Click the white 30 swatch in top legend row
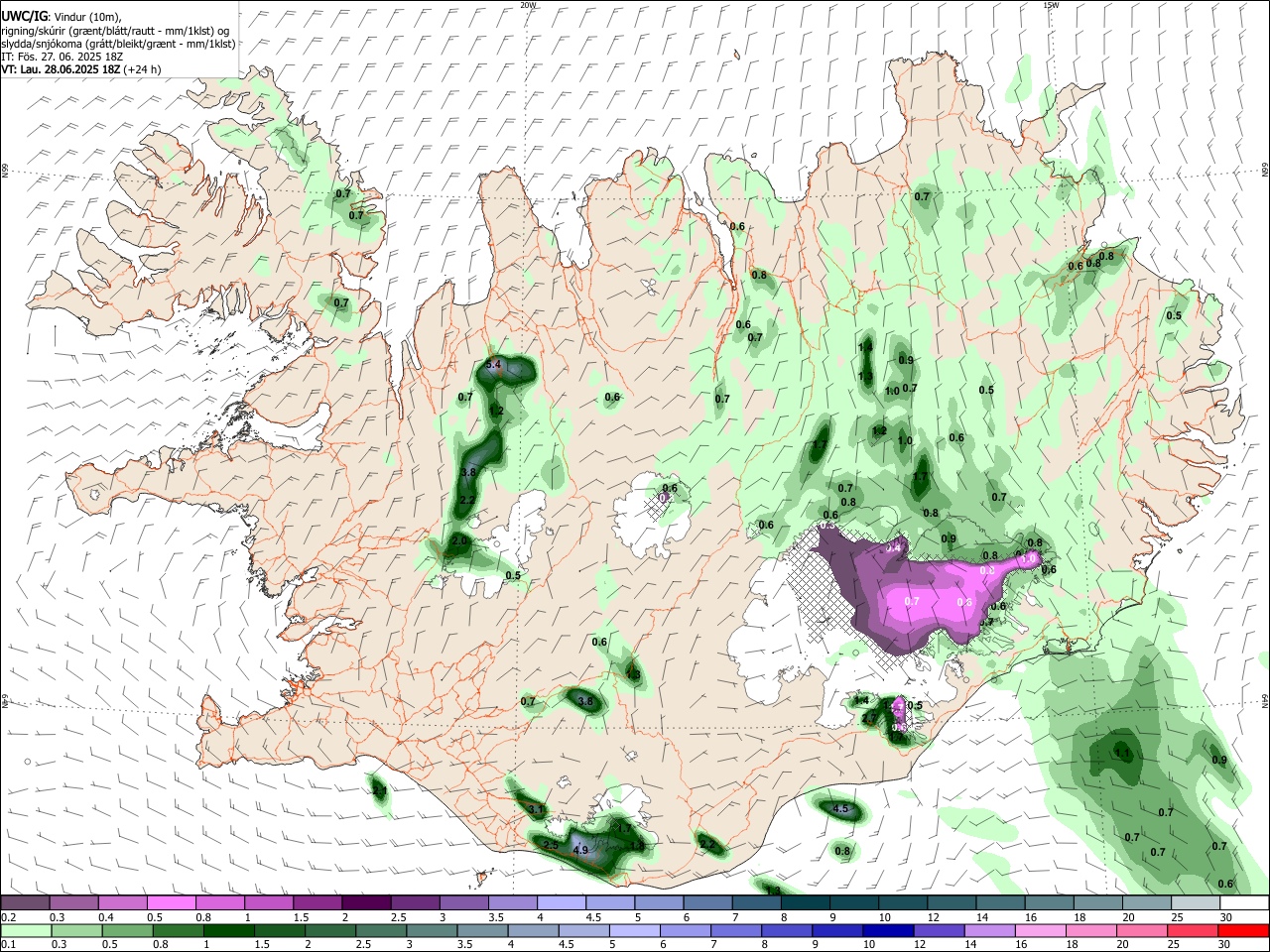 pos(1244,903)
